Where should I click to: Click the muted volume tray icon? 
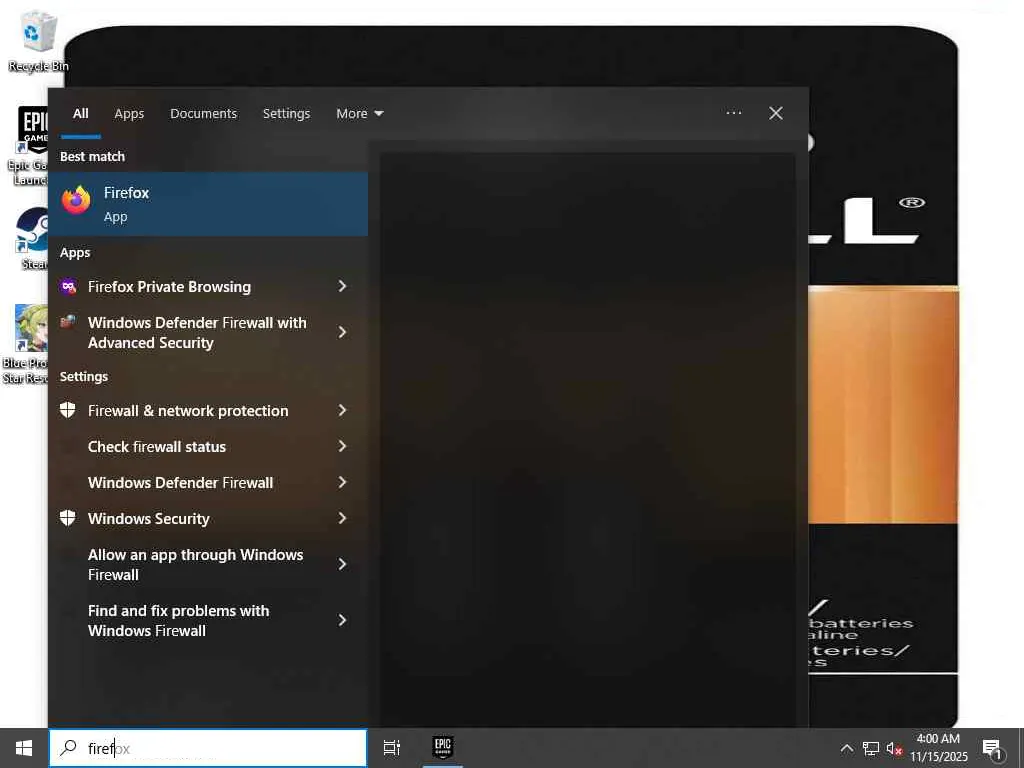[894, 748]
